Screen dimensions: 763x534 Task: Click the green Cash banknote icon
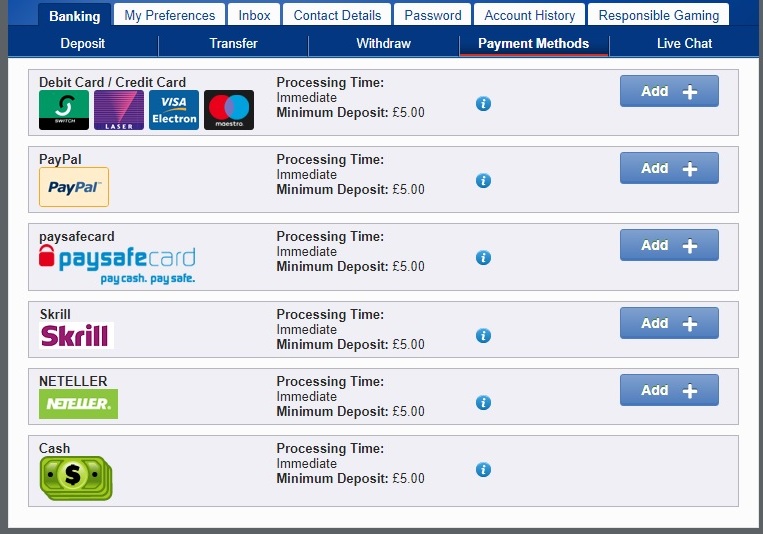tap(76, 478)
